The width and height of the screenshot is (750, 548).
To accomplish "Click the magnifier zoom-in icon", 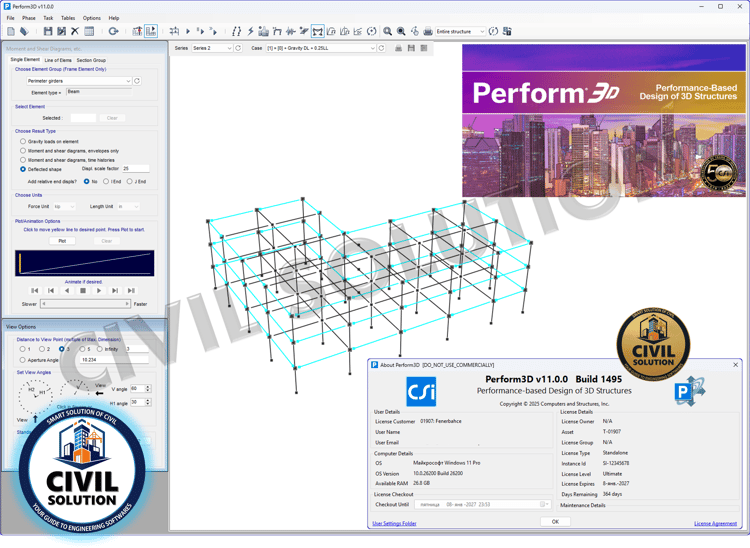I will [x=387, y=31].
